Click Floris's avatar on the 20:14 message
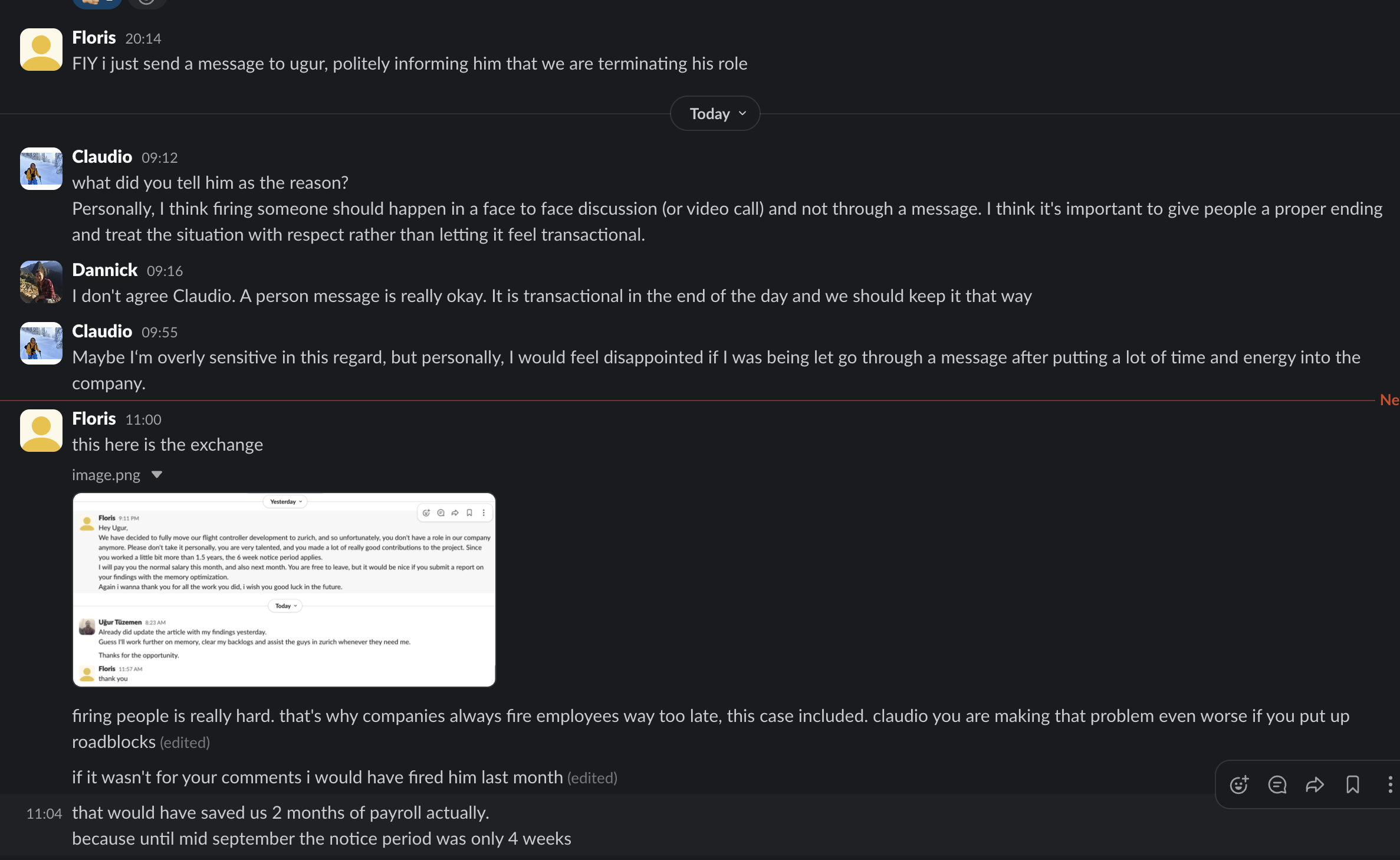 point(41,50)
